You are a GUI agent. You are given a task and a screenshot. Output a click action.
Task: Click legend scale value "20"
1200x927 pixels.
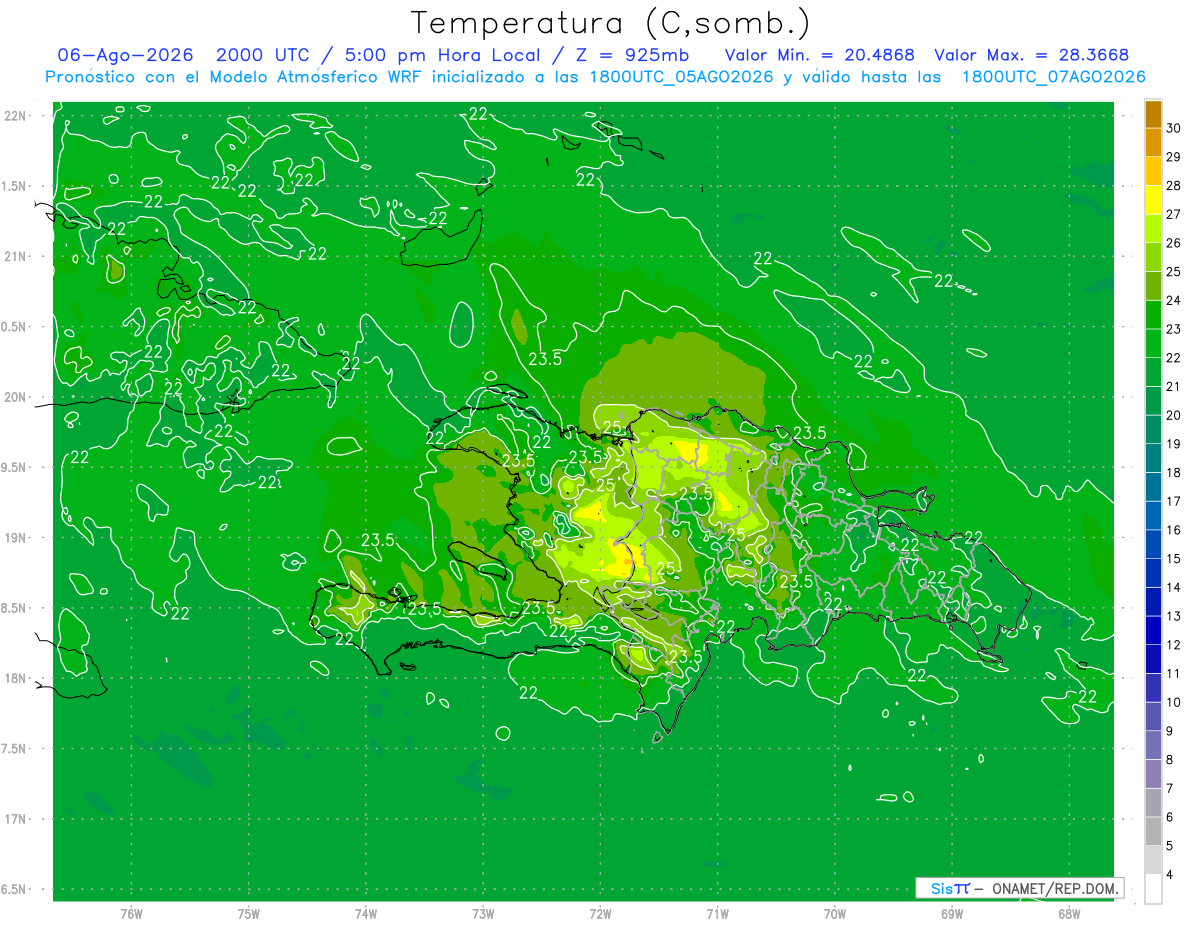point(1173,415)
